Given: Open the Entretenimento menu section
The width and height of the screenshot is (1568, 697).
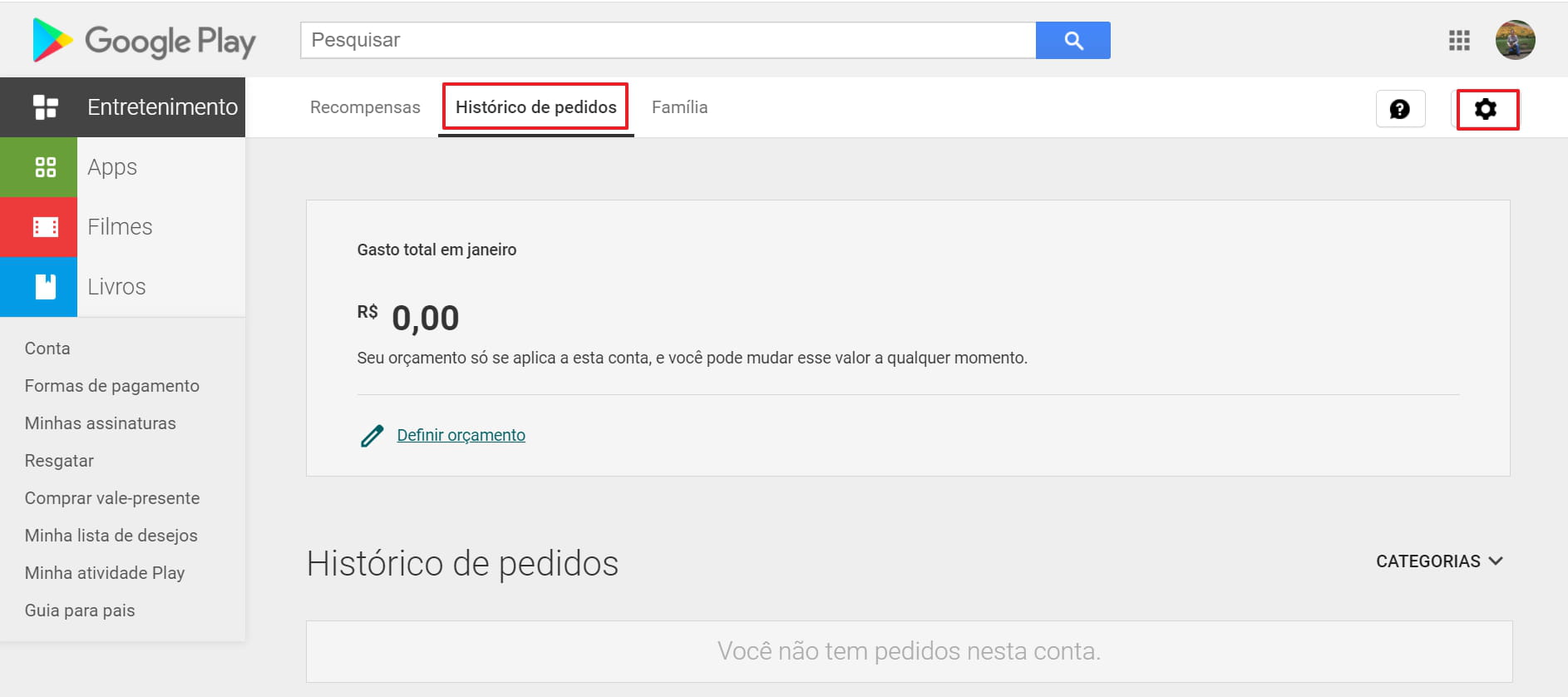Looking at the screenshot, I should coord(123,107).
